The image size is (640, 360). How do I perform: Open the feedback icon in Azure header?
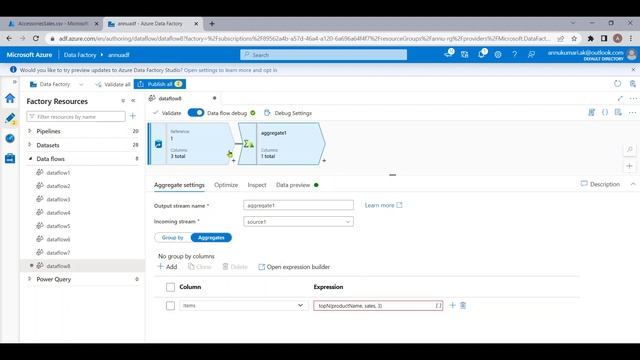click(531, 54)
